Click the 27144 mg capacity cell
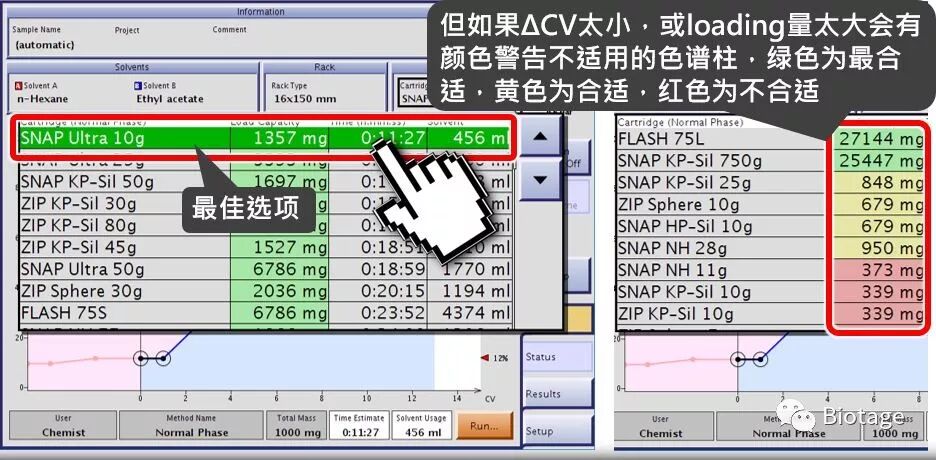This screenshot has width=936, height=460. [x=878, y=139]
